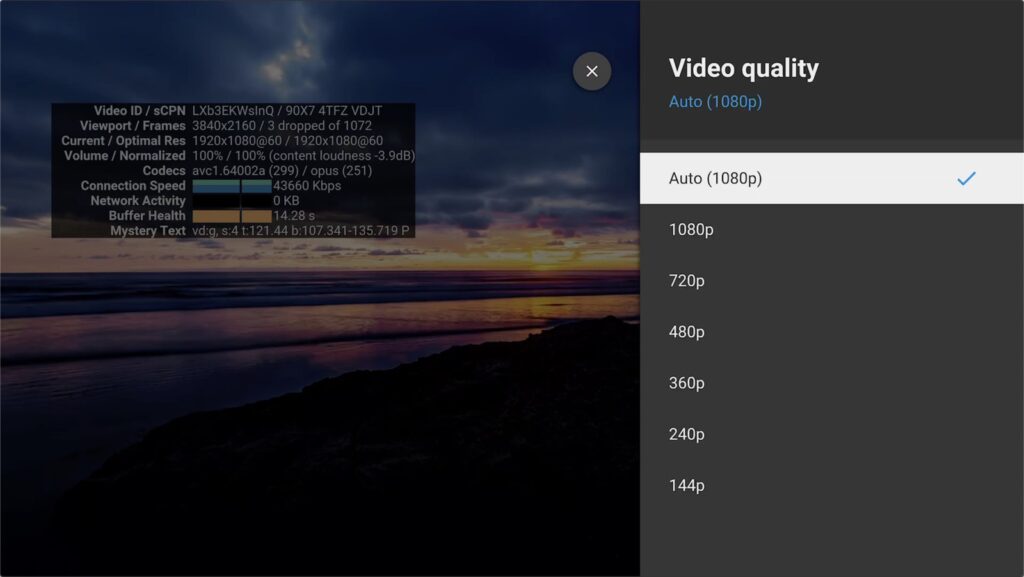Close the video quality panel with X
1024x577 pixels.
[592, 71]
